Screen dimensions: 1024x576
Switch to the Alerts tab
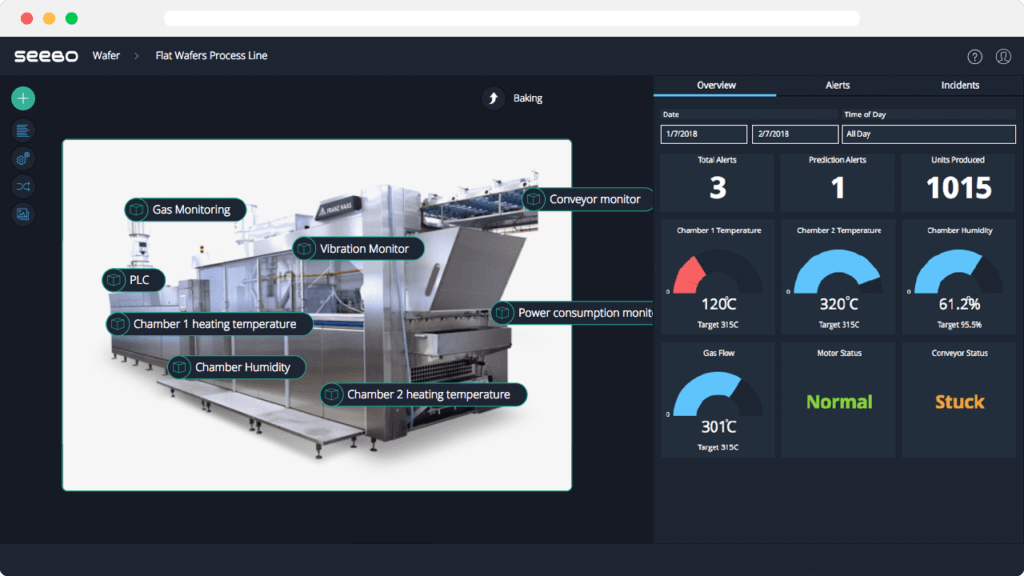click(x=838, y=85)
